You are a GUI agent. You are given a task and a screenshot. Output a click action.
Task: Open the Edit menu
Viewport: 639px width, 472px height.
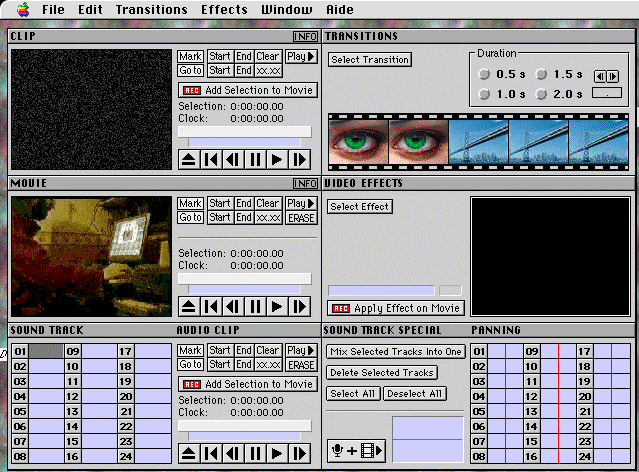[x=90, y=9]
